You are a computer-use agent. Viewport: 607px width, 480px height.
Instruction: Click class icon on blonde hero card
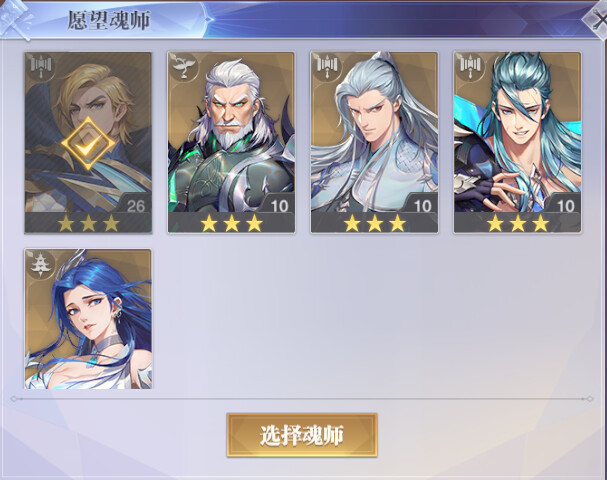click(x=40, y=66)
